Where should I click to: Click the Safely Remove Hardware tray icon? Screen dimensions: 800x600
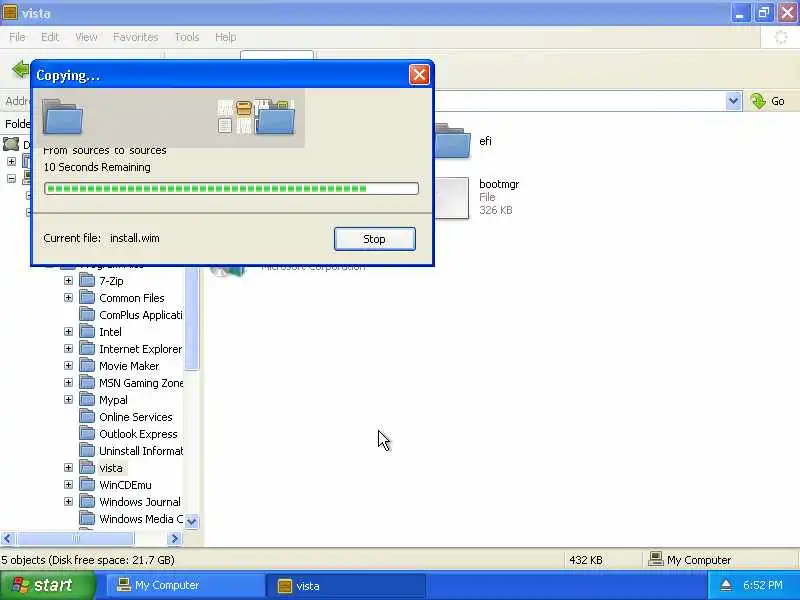click(725, 585)
